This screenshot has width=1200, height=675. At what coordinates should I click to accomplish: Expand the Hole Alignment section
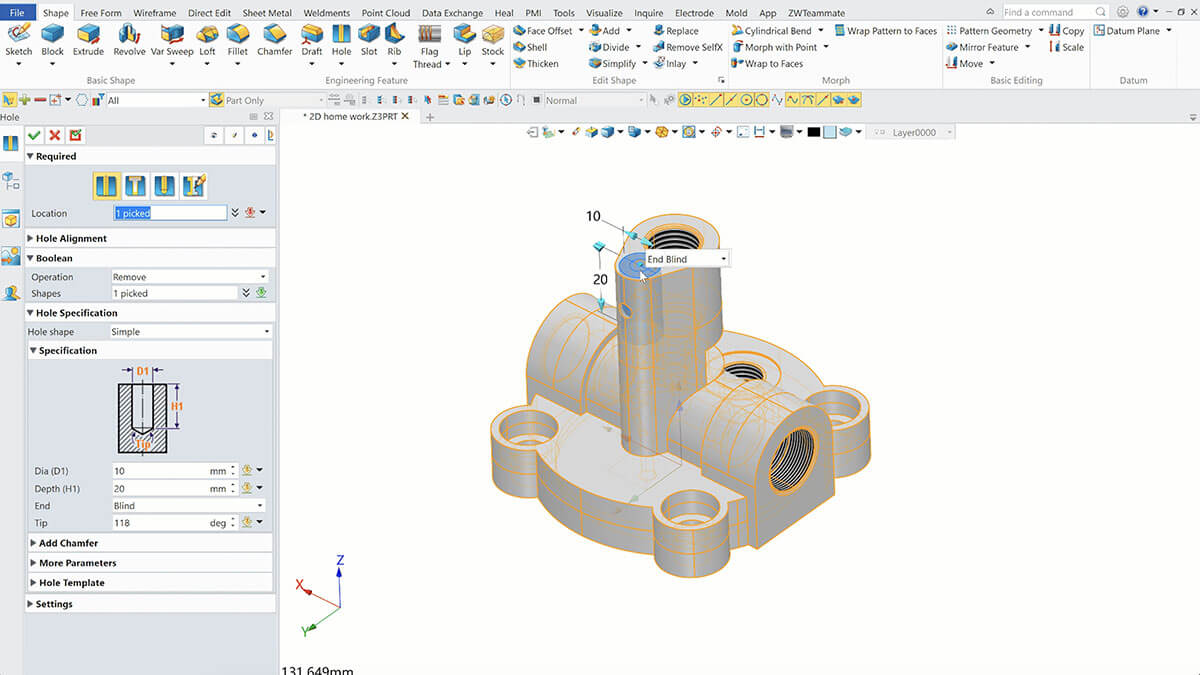[72, 238]
